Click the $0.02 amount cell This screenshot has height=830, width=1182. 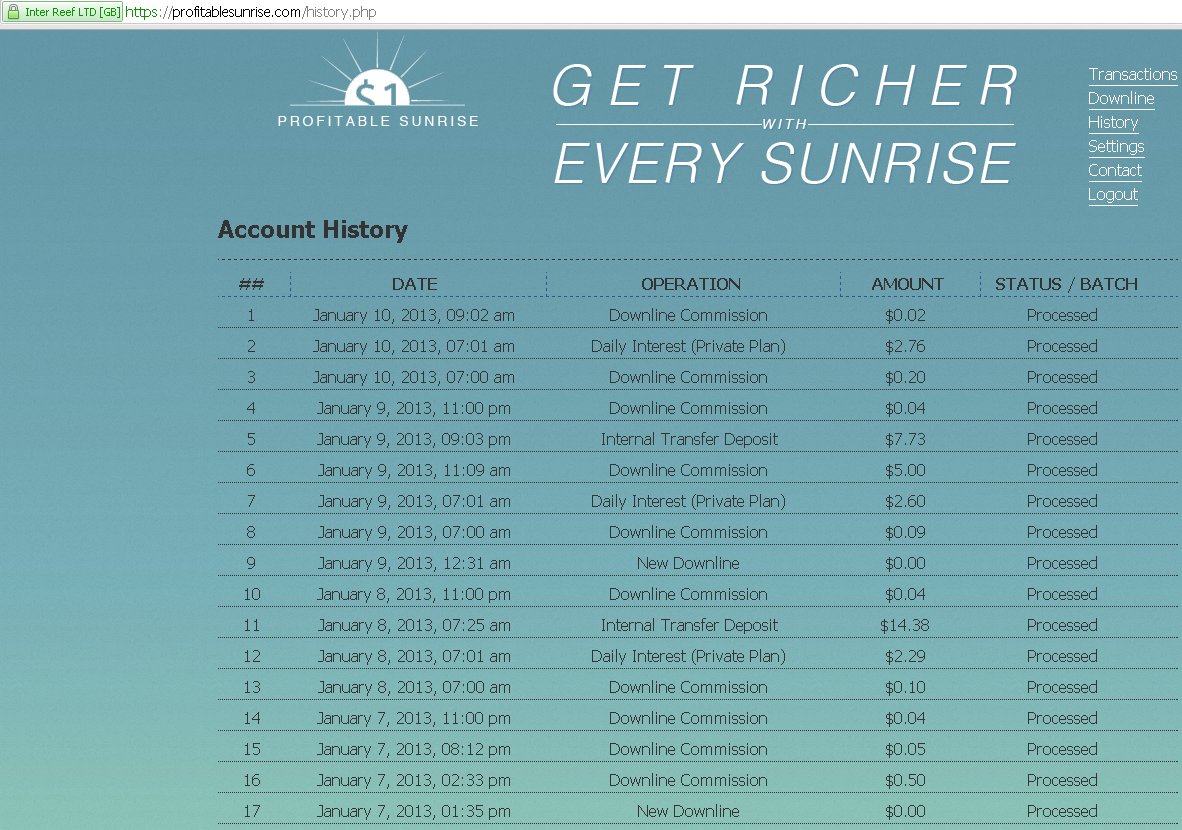[x=905, y=315]
